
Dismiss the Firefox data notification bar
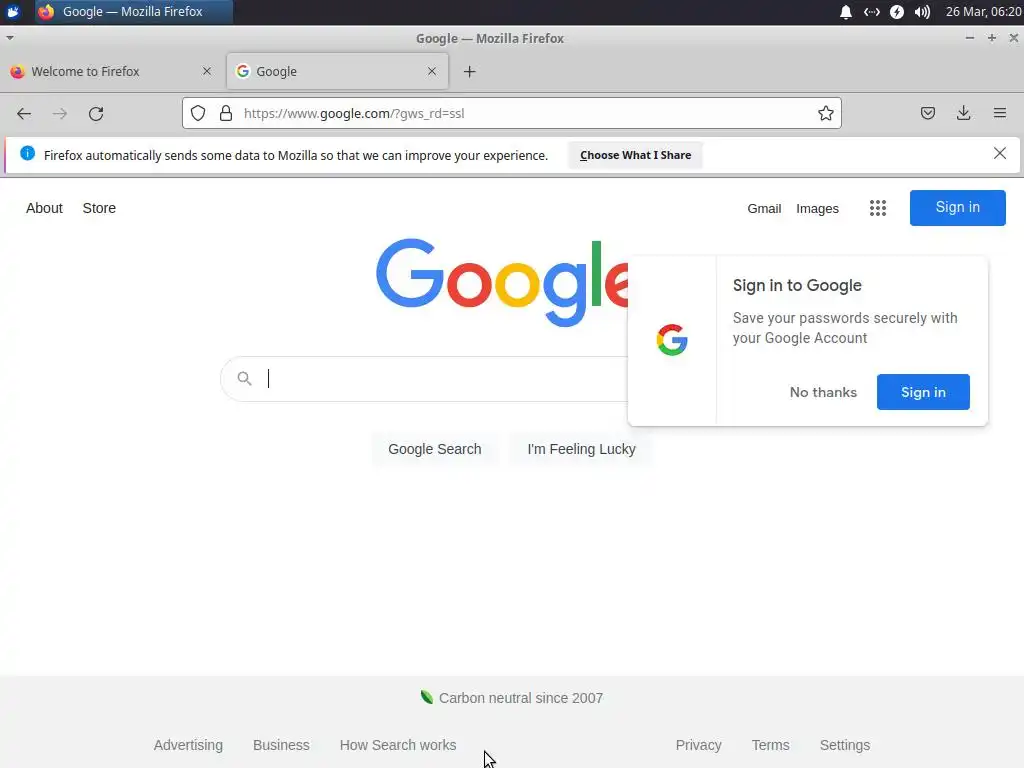pyautogui.click(x=999, y=153)
